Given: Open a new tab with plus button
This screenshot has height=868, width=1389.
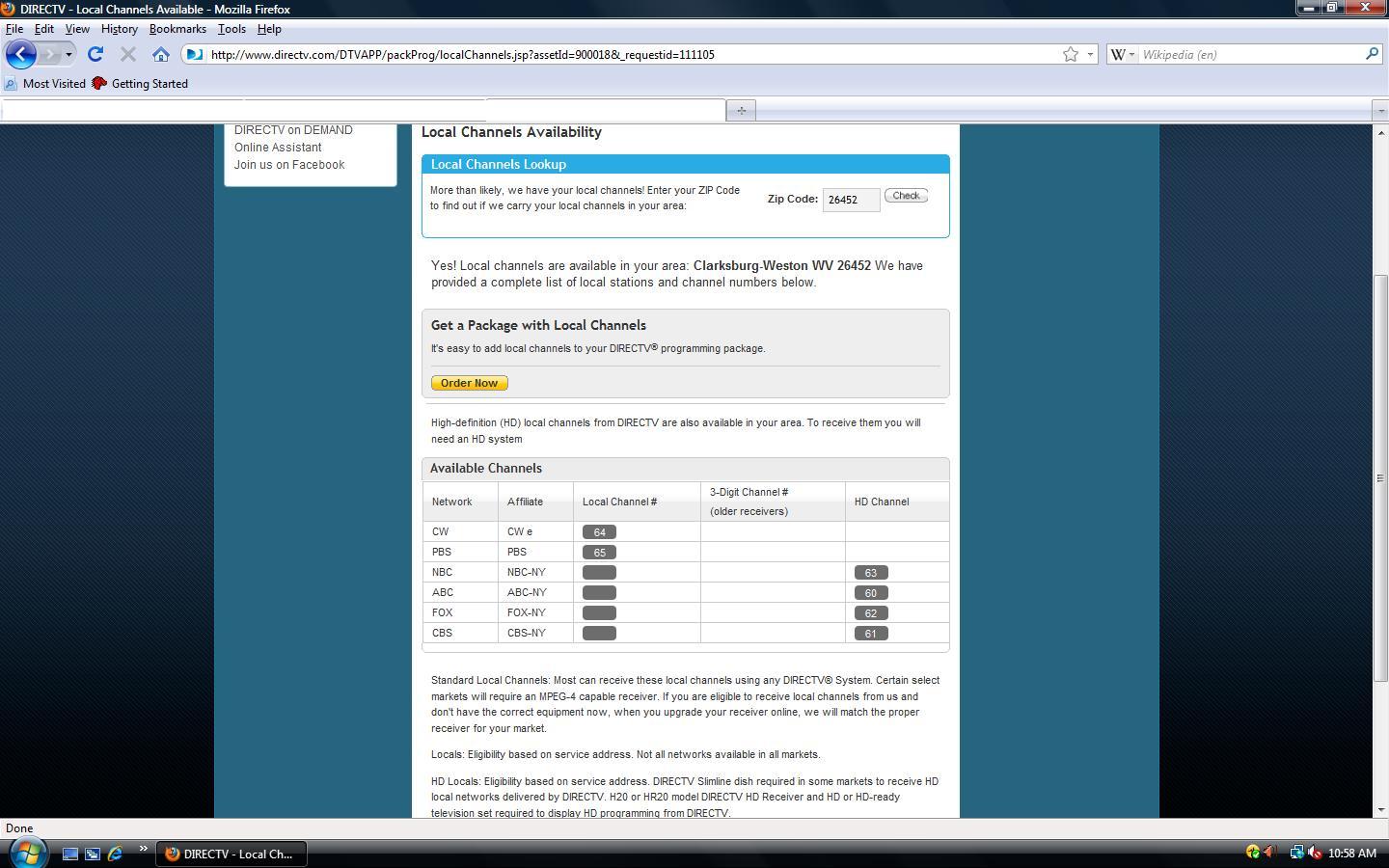Looking at the screenshot, I should (x=741, y=110).
